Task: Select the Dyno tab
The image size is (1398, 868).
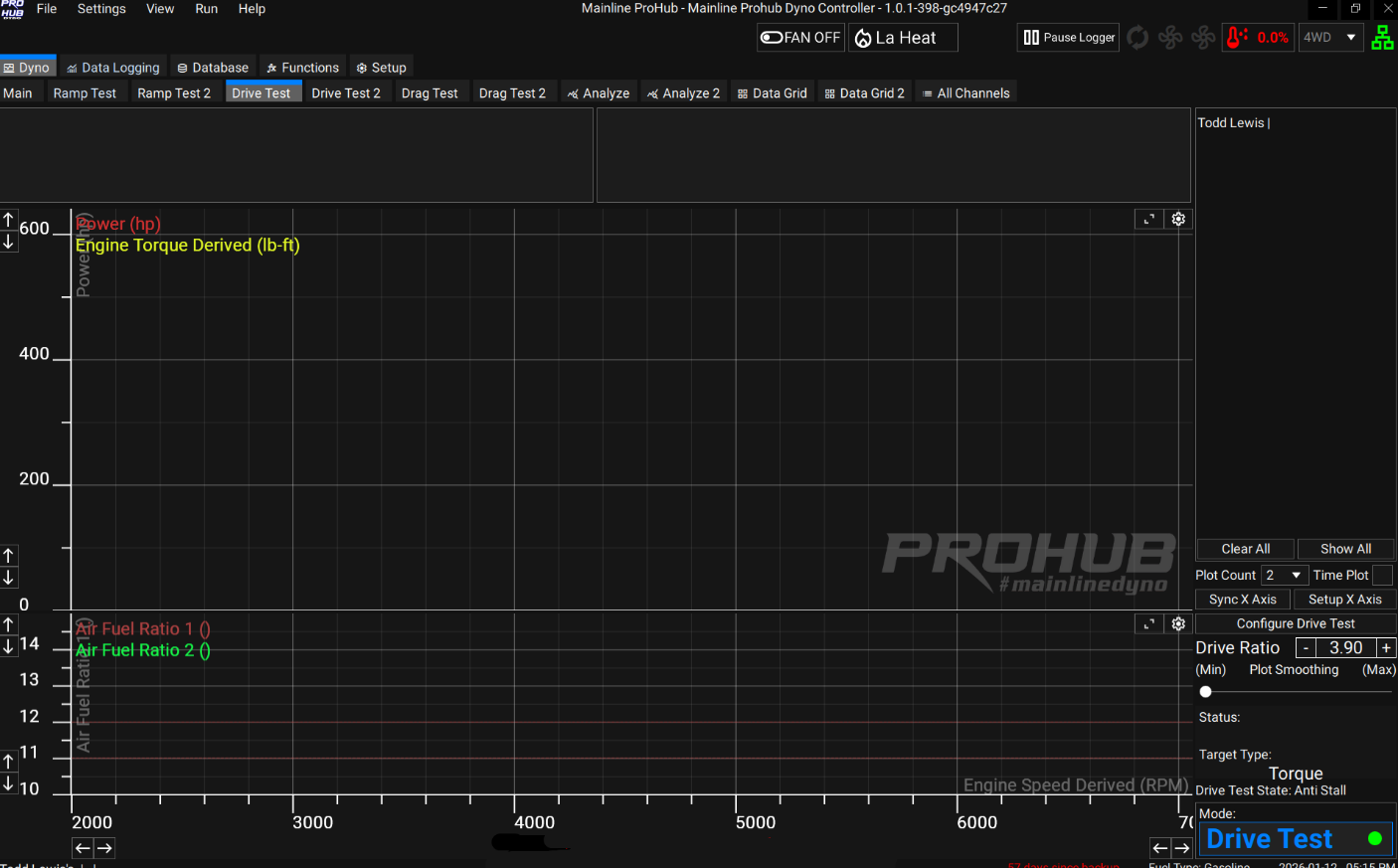Action: click(27, 68)
